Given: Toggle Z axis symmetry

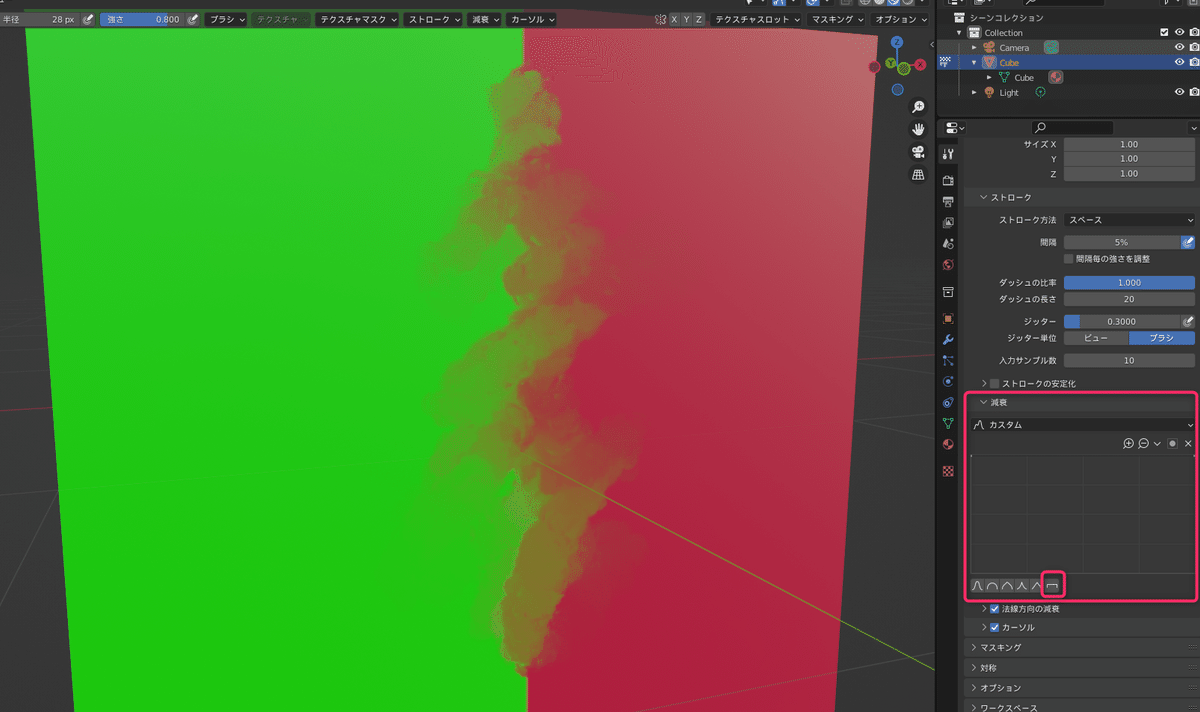Looking at the screenshot, I should (698, 19).
